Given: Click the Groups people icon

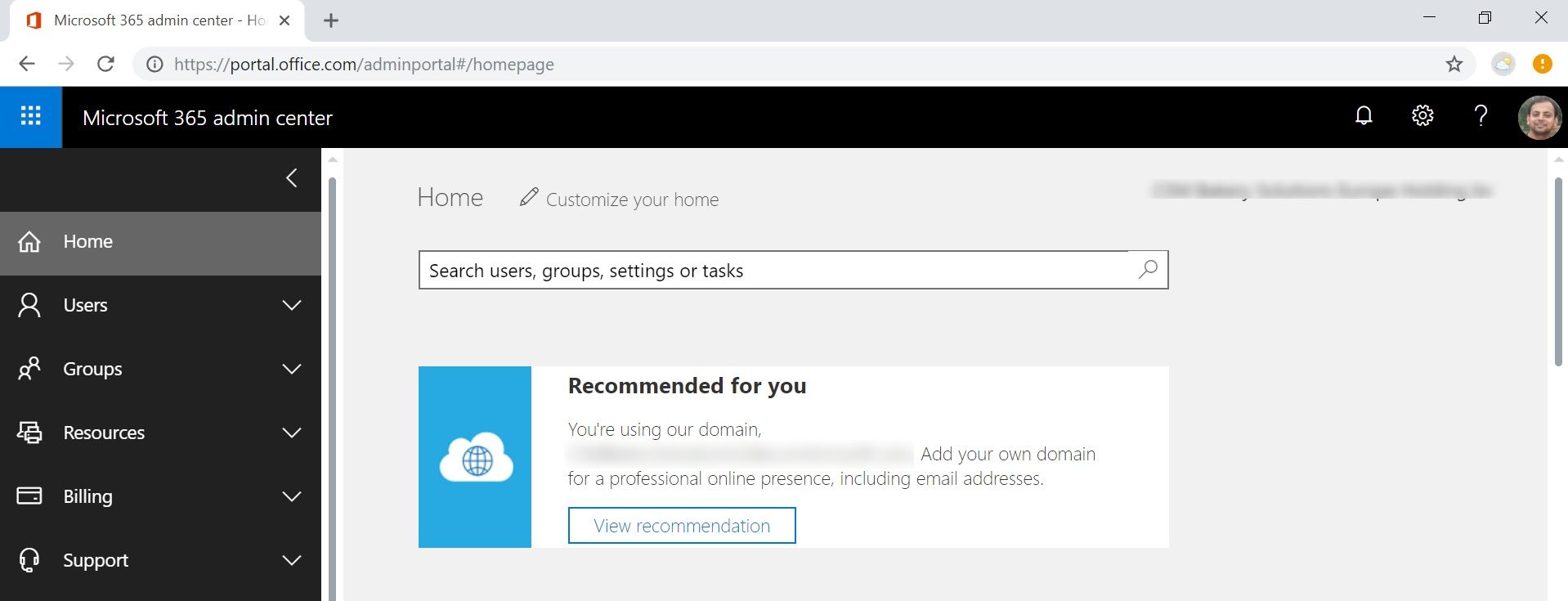Looking at the screenshot, I should tap(29, 369).
